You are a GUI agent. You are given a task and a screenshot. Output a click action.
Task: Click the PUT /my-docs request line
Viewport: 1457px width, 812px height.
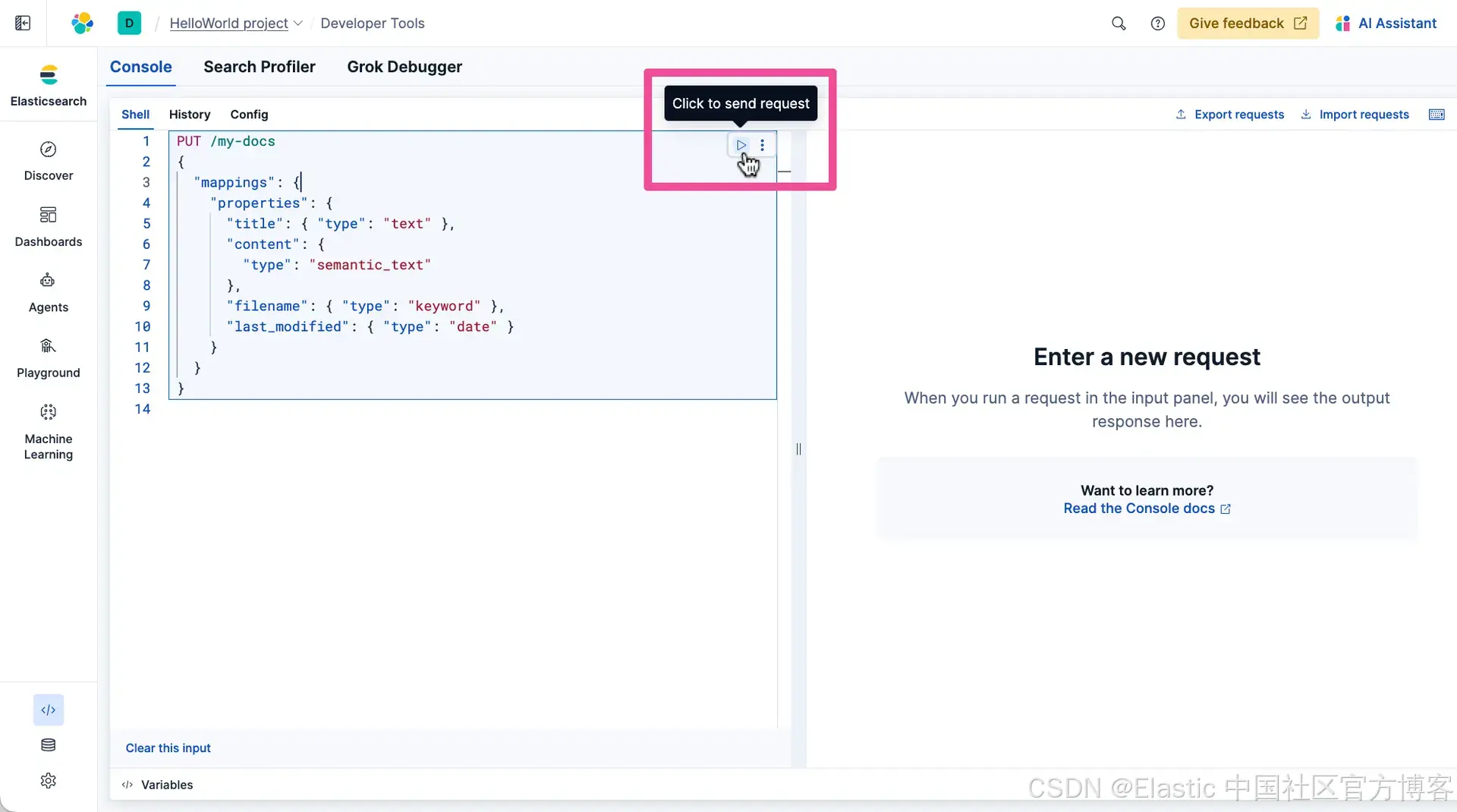226,141
